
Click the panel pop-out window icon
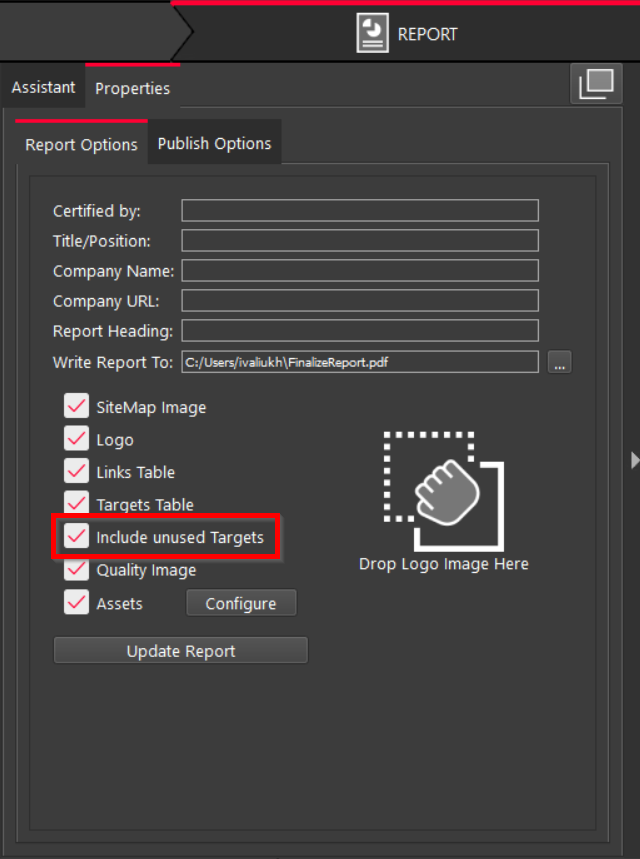pyautogui.click(x=595, y=85)
